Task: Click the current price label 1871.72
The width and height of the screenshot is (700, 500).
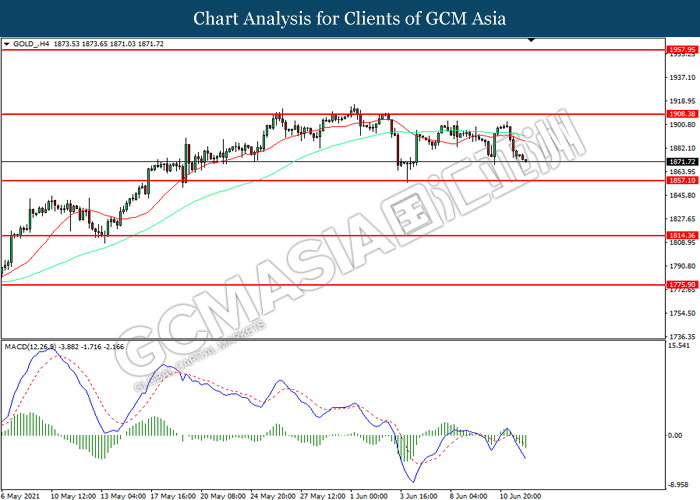Action: pos(682,162)
